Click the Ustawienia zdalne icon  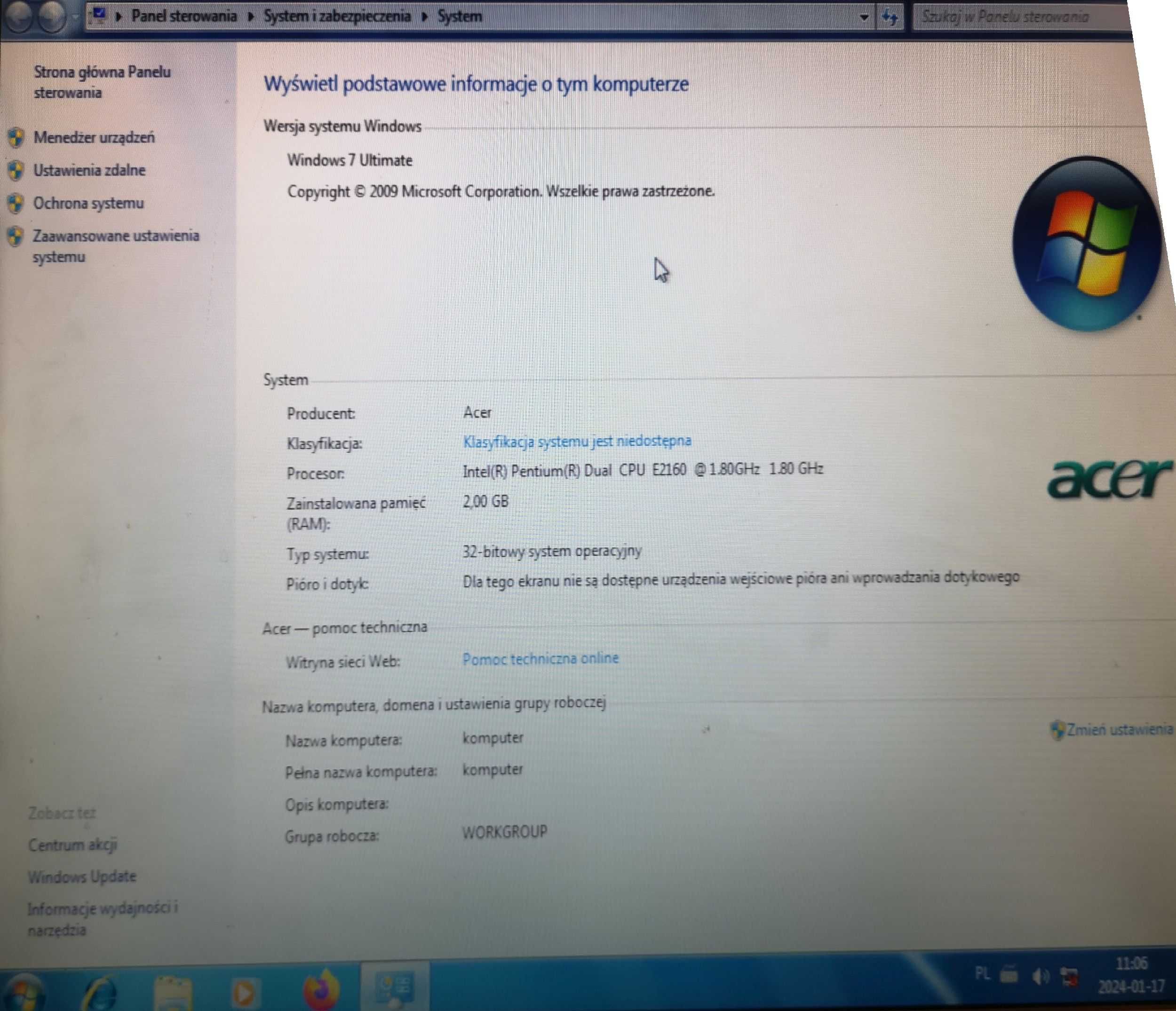pyautogui.click(x=19, y=168)
